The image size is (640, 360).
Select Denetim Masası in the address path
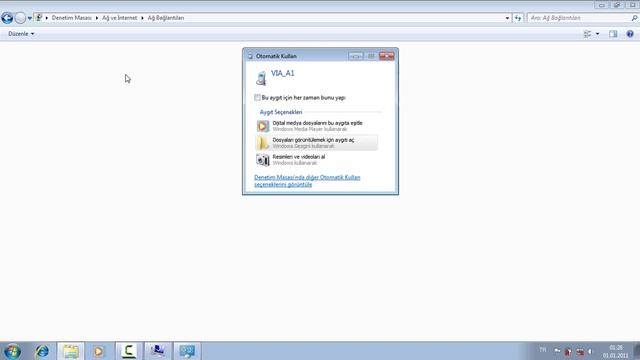click(x=71, y=18)
